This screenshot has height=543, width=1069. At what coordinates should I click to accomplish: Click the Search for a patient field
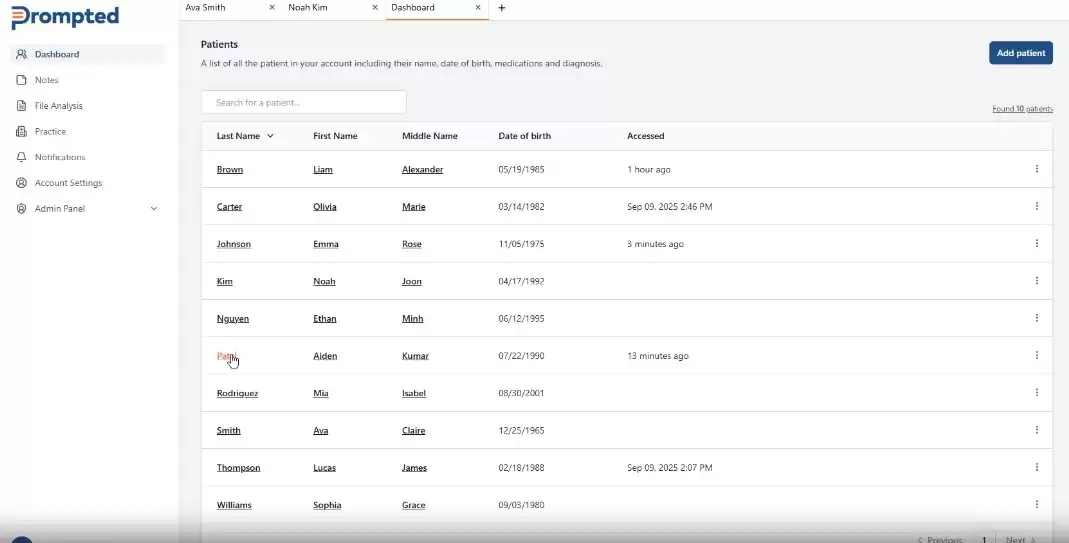(x=303, y=102)
